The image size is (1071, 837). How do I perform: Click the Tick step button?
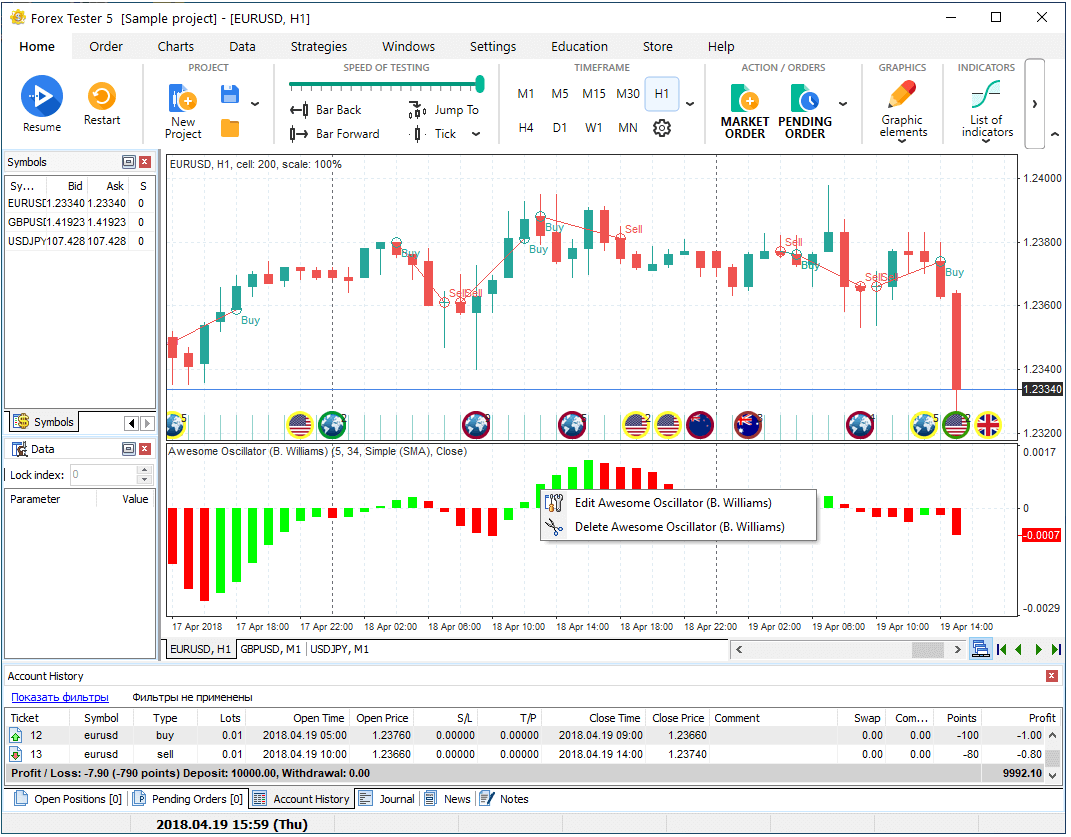(x=434, y=134)
